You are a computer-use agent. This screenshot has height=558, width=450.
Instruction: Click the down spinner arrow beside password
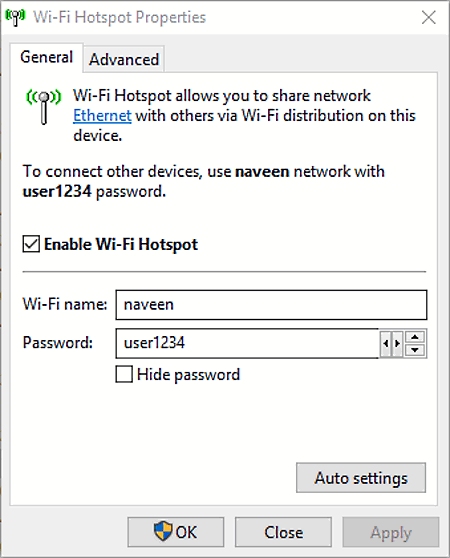point(415,350)
